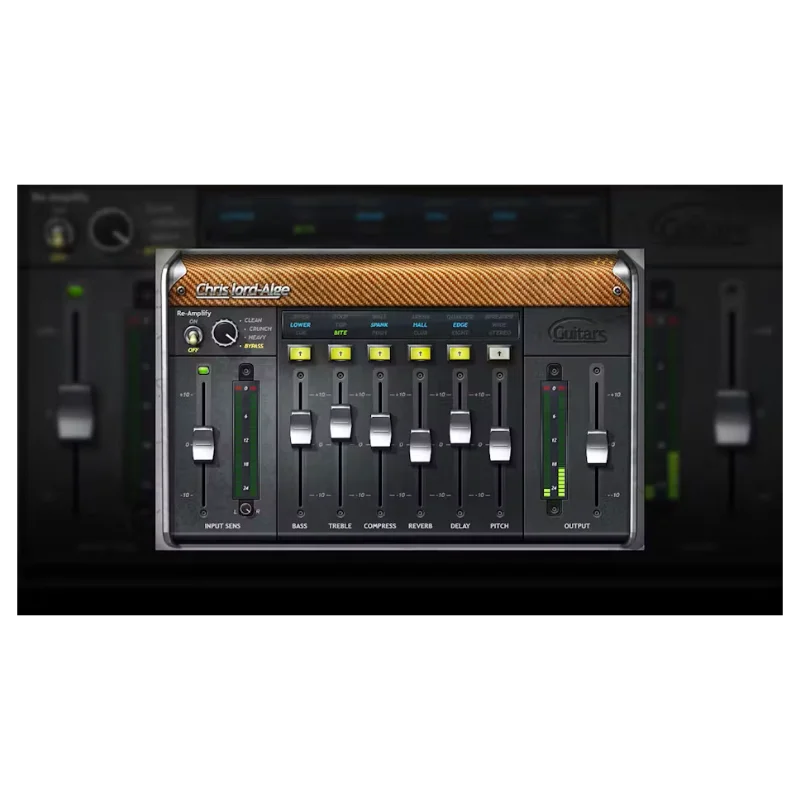Click the OUTPUT label
This screenshot has height=800, width=800.
point(577,526)
